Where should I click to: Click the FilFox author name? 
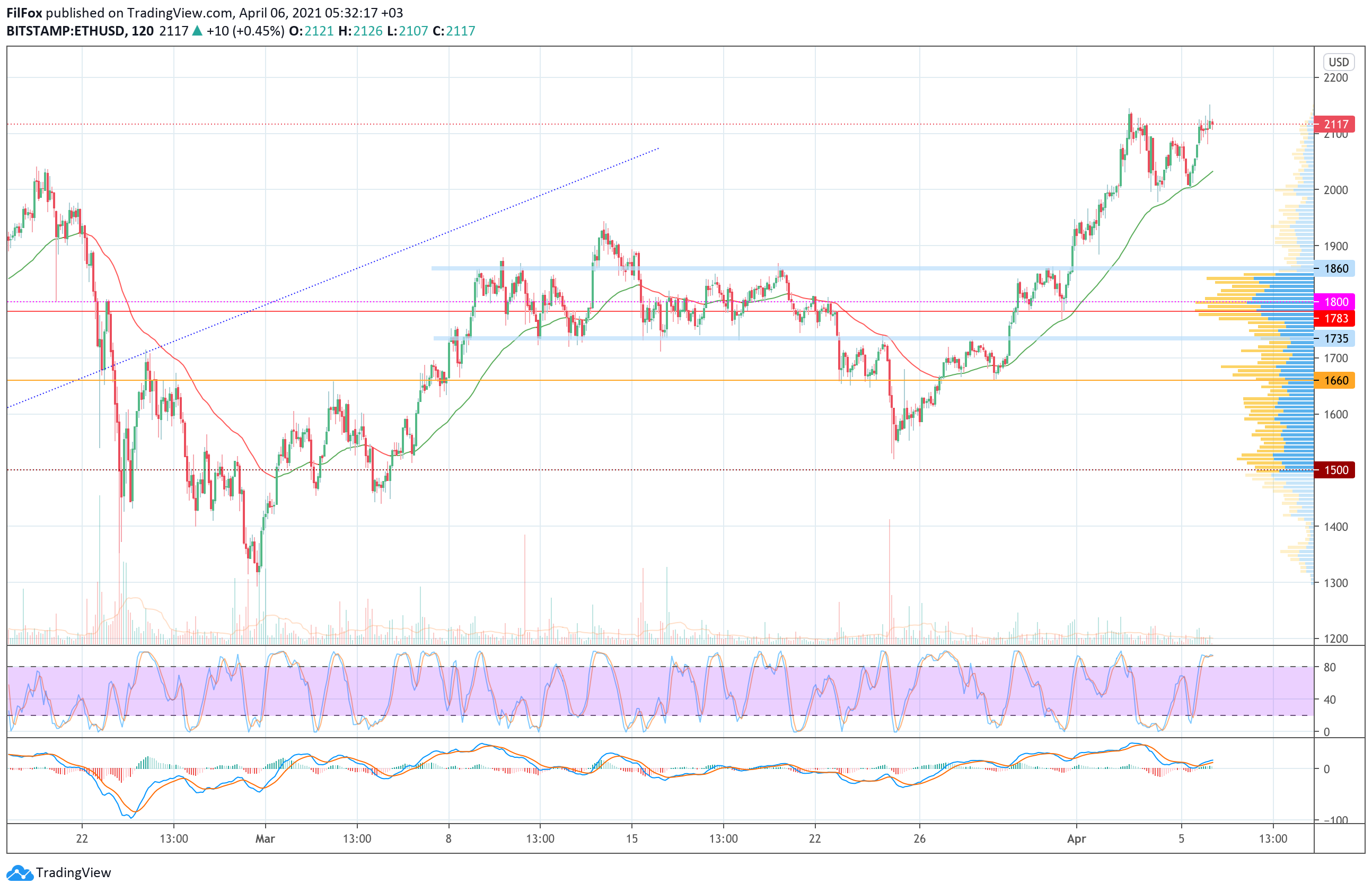coord(24,13)
